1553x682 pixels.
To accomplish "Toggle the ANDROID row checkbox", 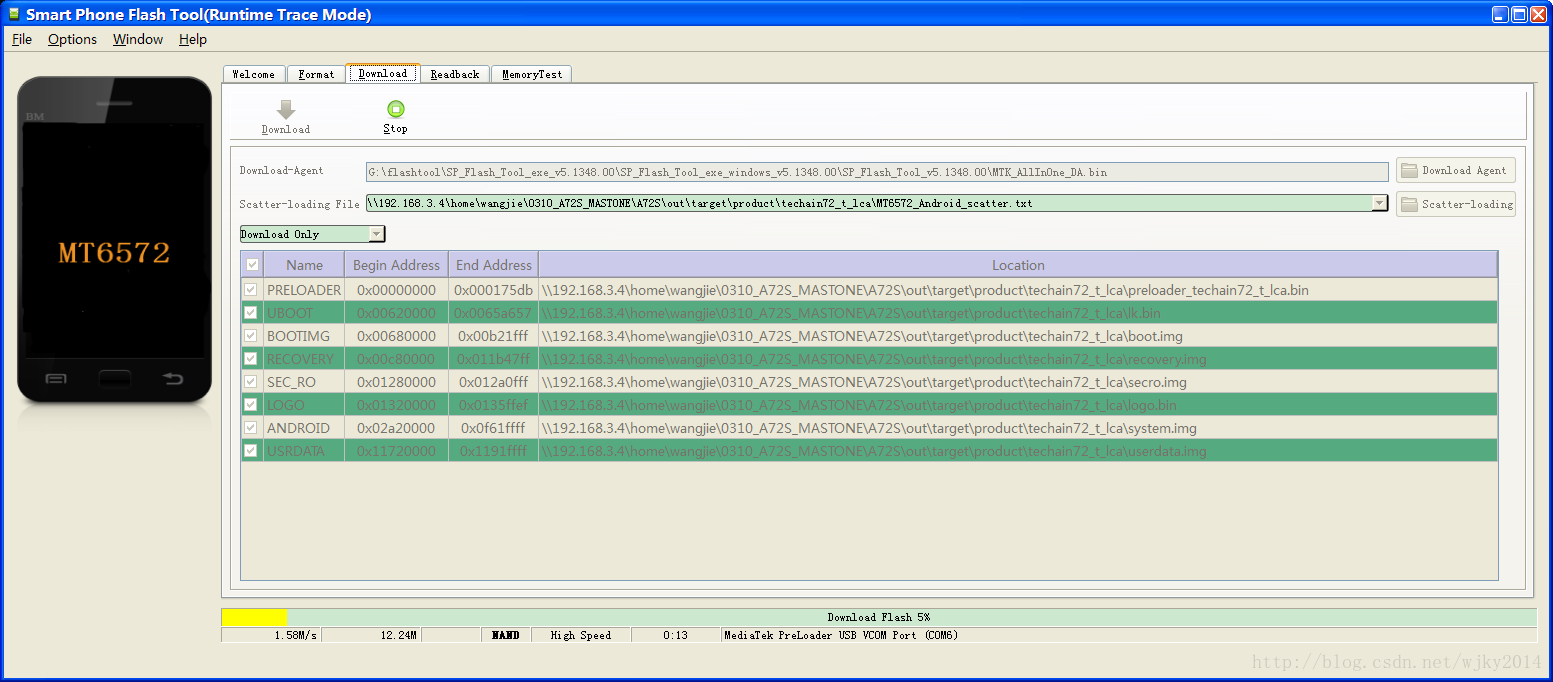I will pos(252,428).
